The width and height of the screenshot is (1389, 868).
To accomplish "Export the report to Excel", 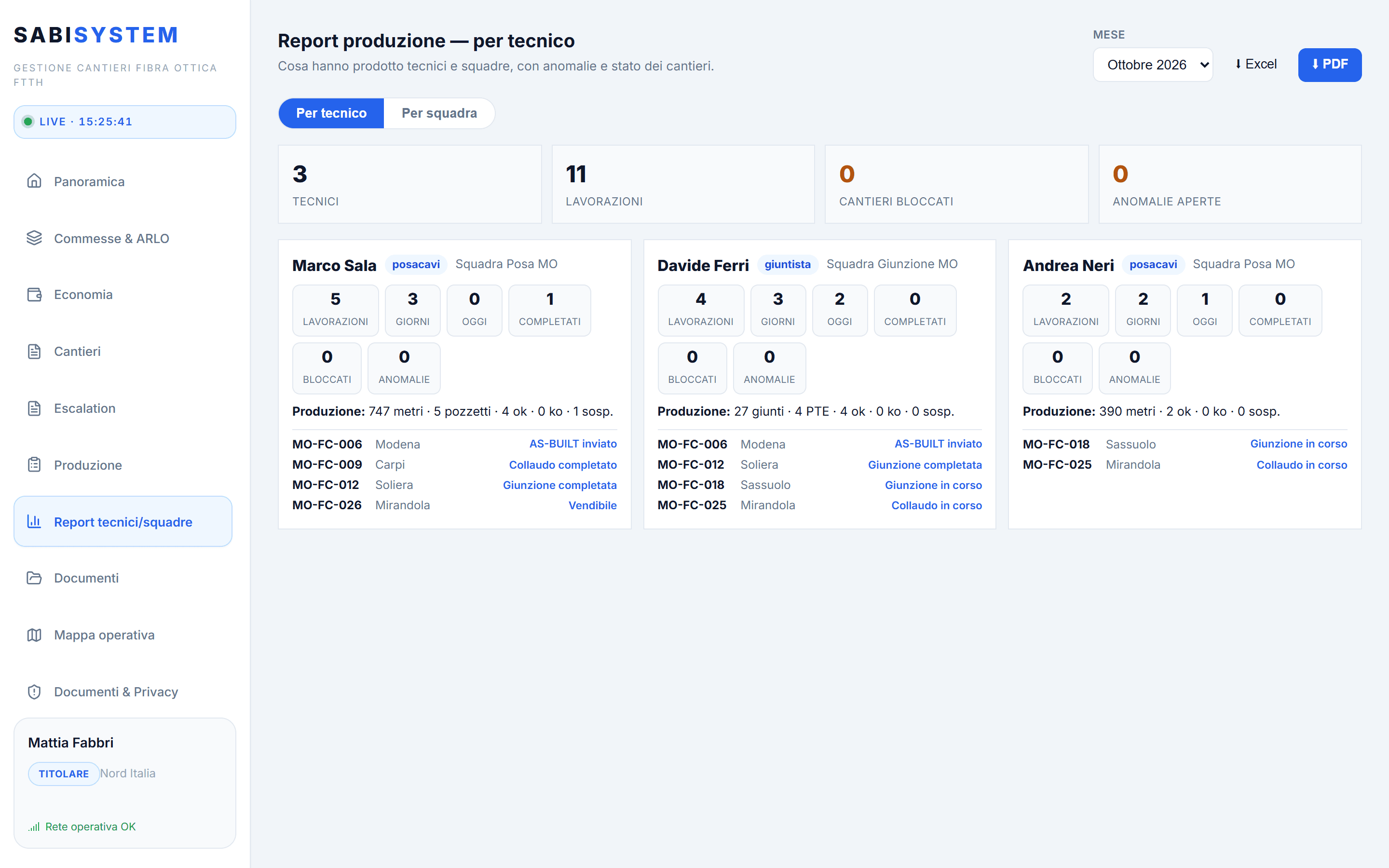I will [x=1256, y=64].
